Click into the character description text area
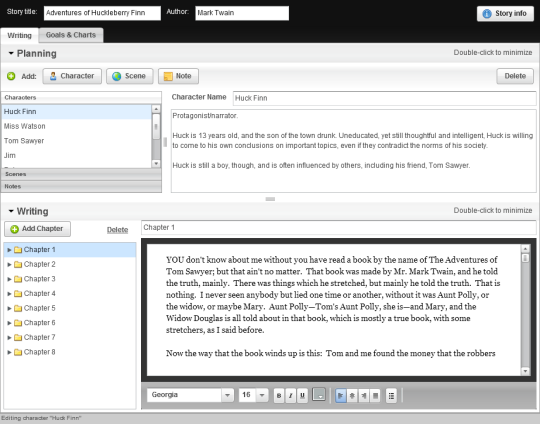Viewport: 540px width, 424px height. [354, 151]
